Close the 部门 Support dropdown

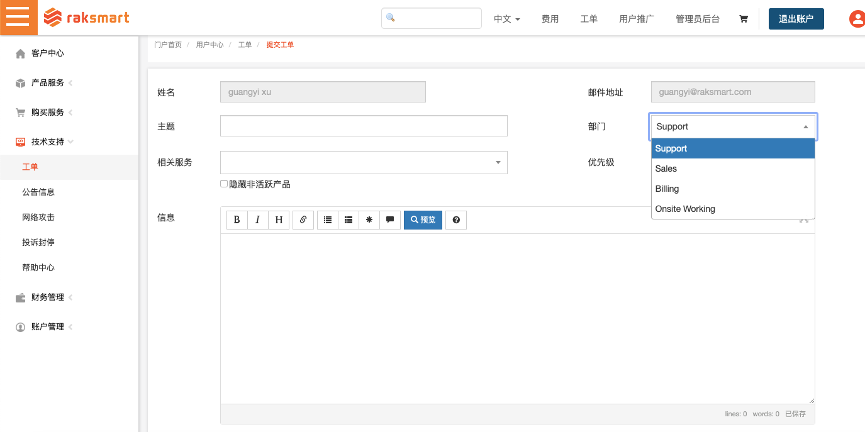(733, 126)
